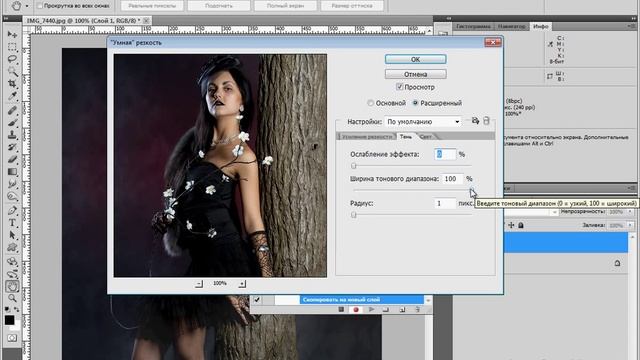The image size is (640, 360).
Task: Click the hand tool options icon in options bar
Action: pyautogui.click(x=16, y=6)
